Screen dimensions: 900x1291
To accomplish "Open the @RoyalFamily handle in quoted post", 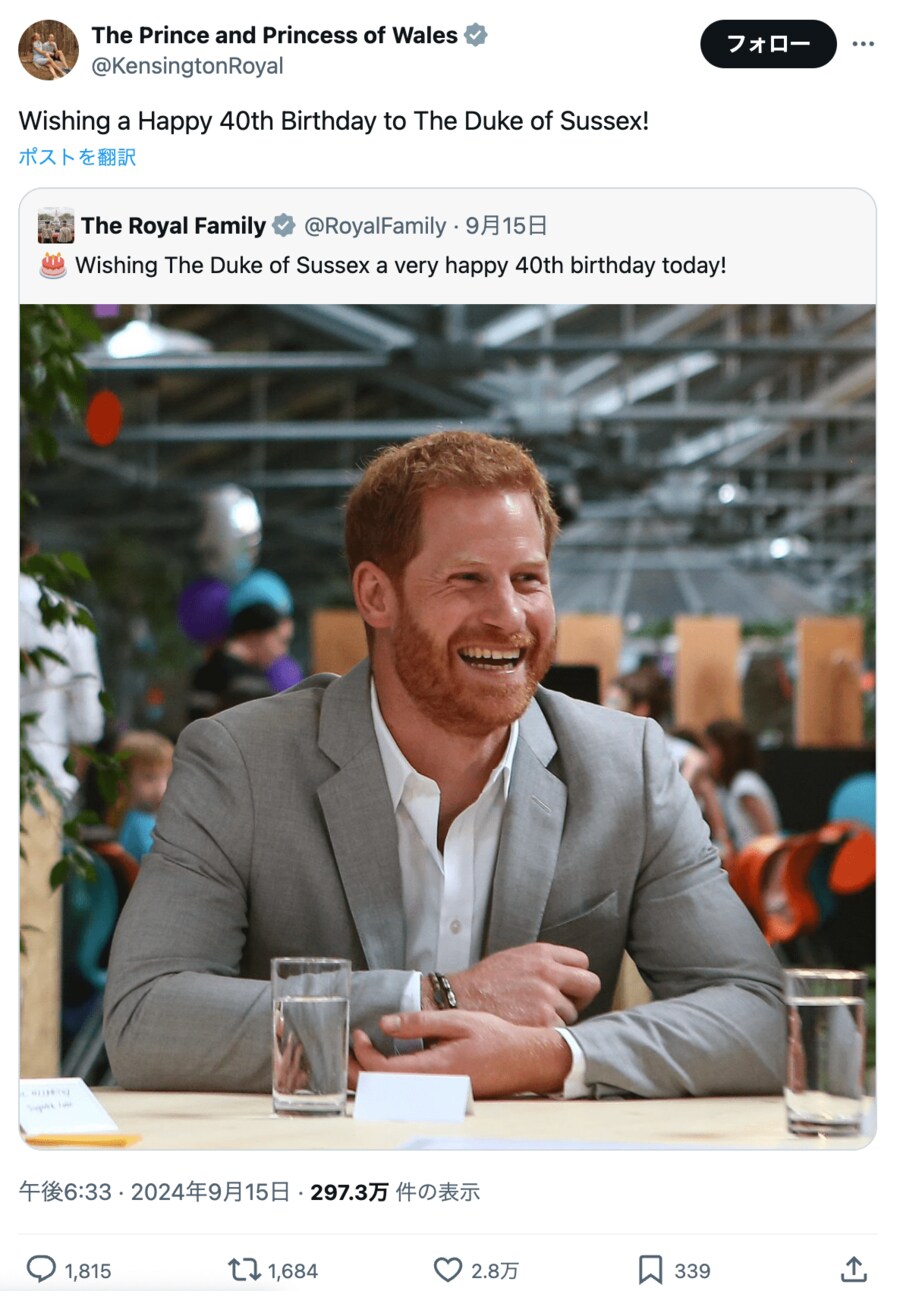I will tap(375, 226).
